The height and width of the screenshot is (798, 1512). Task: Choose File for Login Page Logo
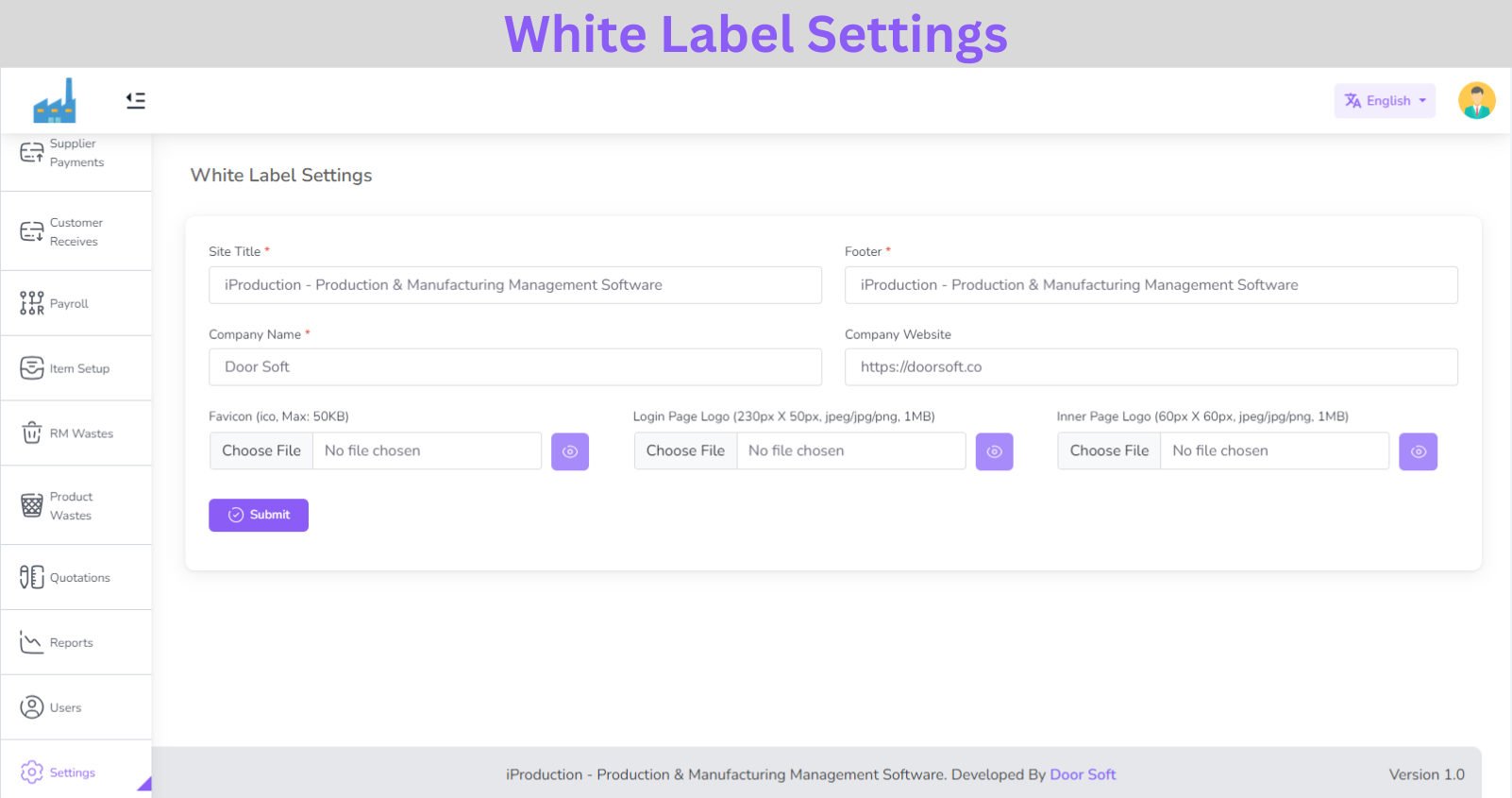[685, 451]
